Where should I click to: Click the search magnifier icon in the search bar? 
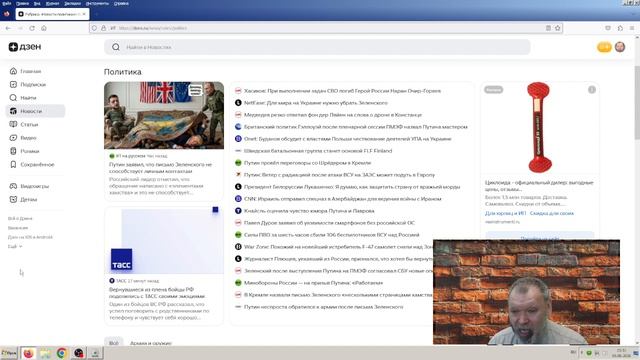pyautogui.click(x=116, y=47)
